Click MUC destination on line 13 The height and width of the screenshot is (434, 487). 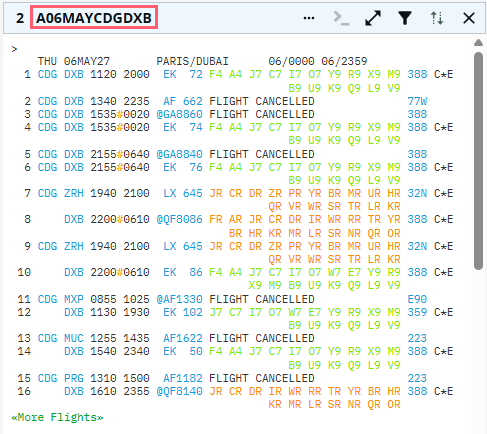click(x=74, y=338)
